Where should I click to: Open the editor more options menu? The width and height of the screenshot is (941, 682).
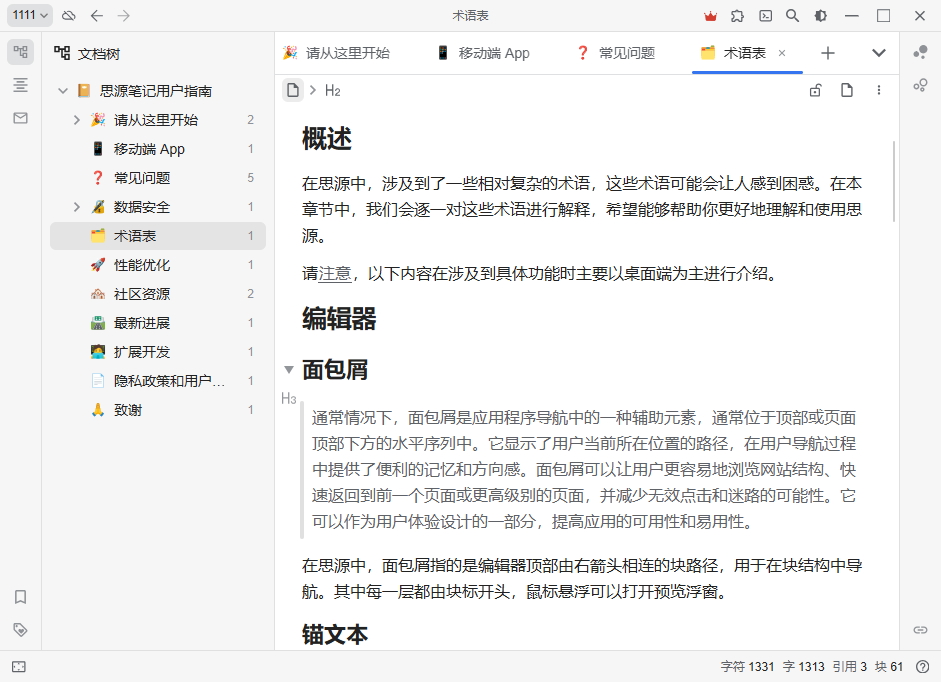point(879,91)
